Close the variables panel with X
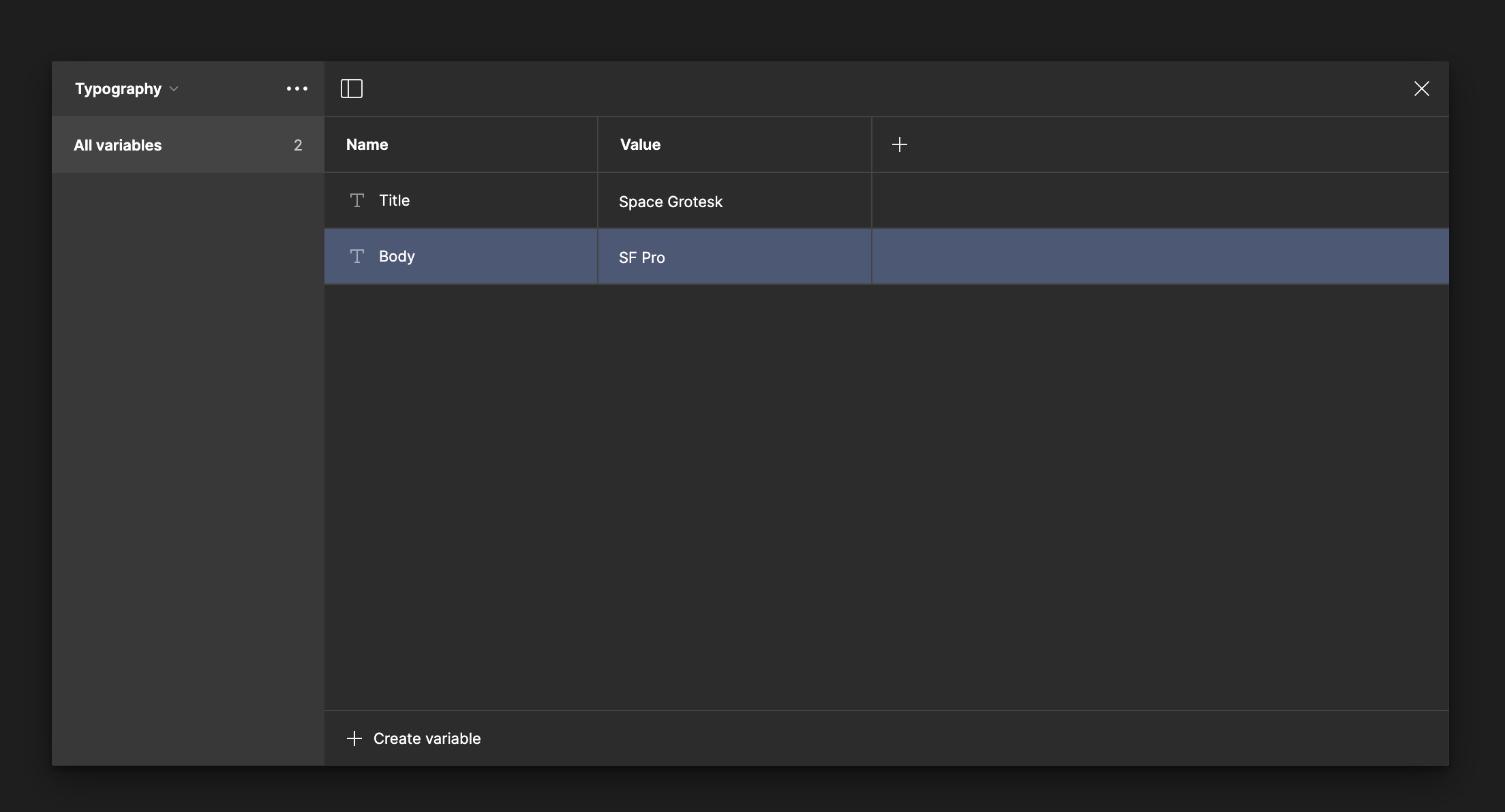 [x=1421, y=89]
